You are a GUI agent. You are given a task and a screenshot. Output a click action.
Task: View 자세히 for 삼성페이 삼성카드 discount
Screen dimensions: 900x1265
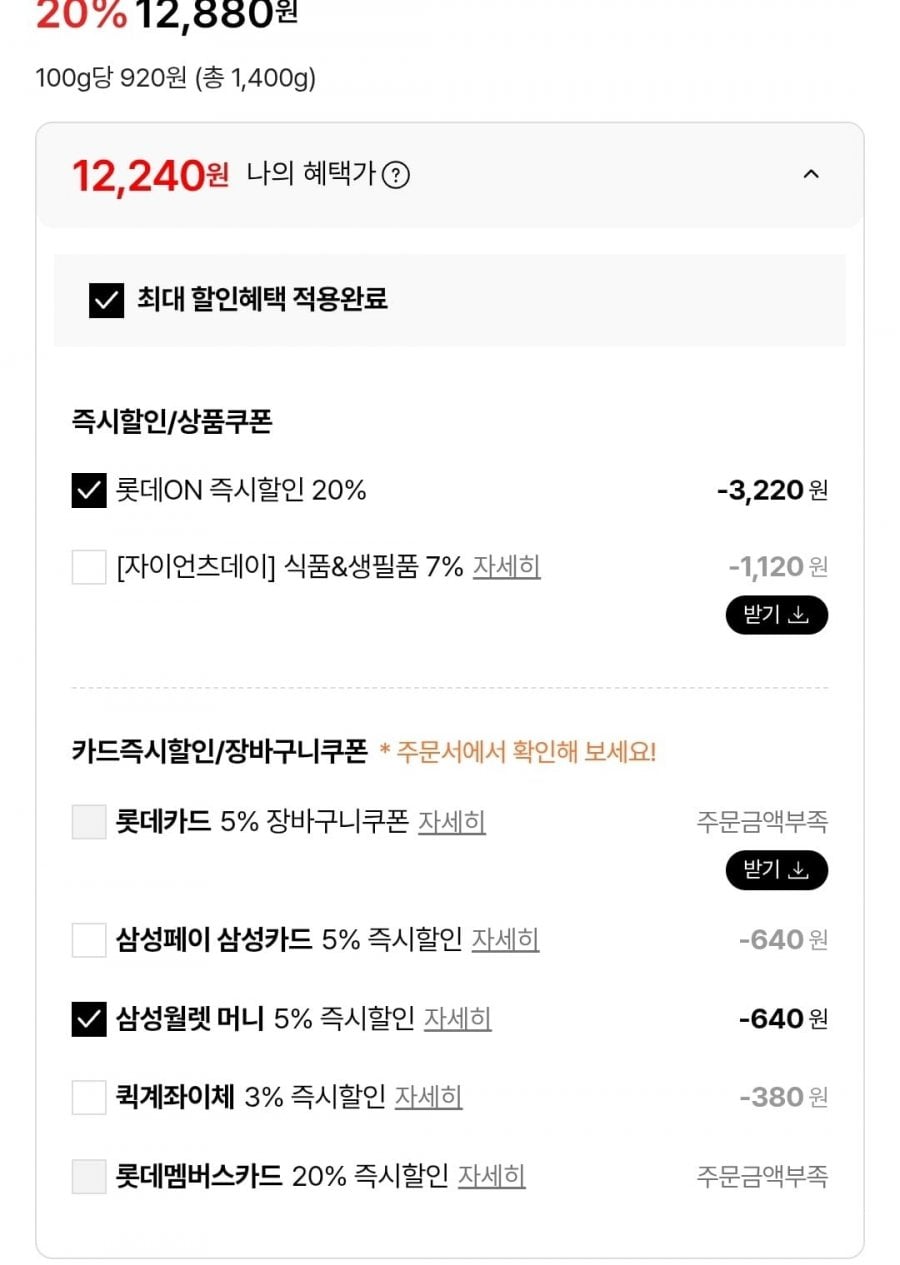pos(506,940)
